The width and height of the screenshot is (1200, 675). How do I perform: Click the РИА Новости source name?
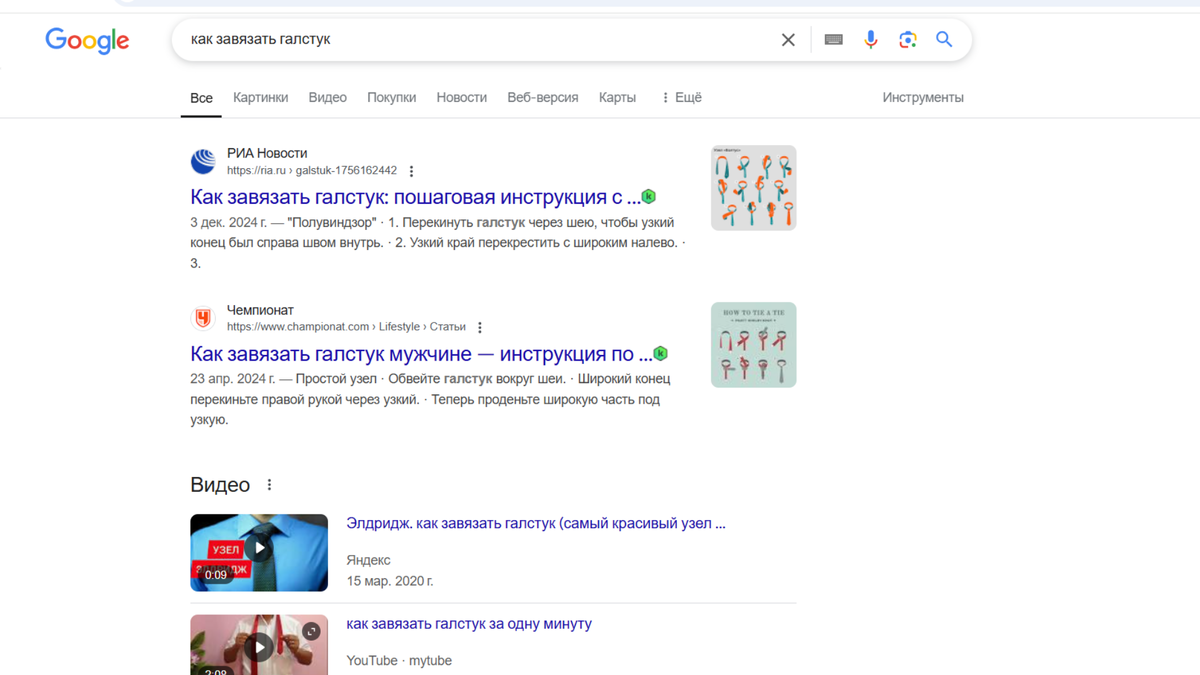(267, 153)
